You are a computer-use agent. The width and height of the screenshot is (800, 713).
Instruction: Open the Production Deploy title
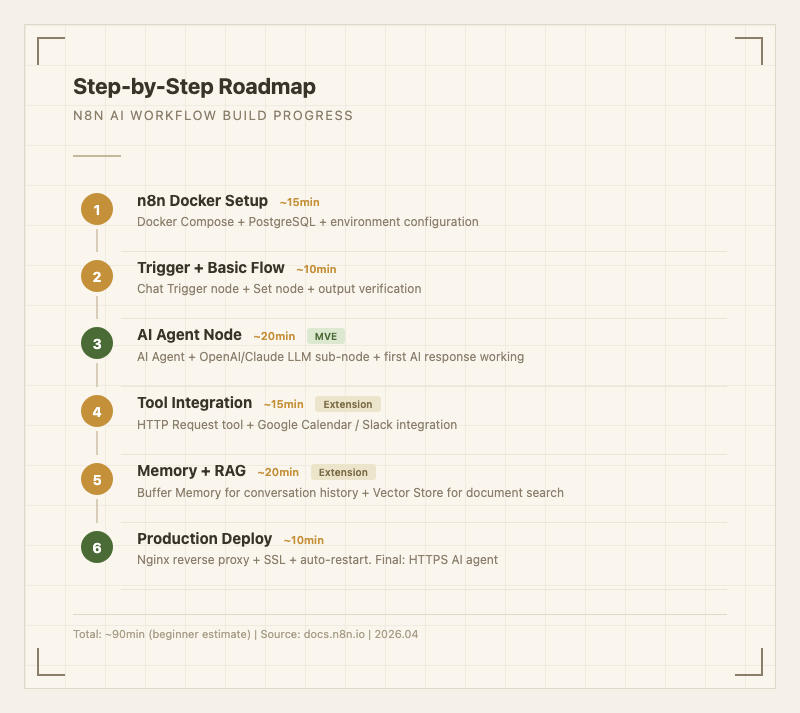(204, 539)
